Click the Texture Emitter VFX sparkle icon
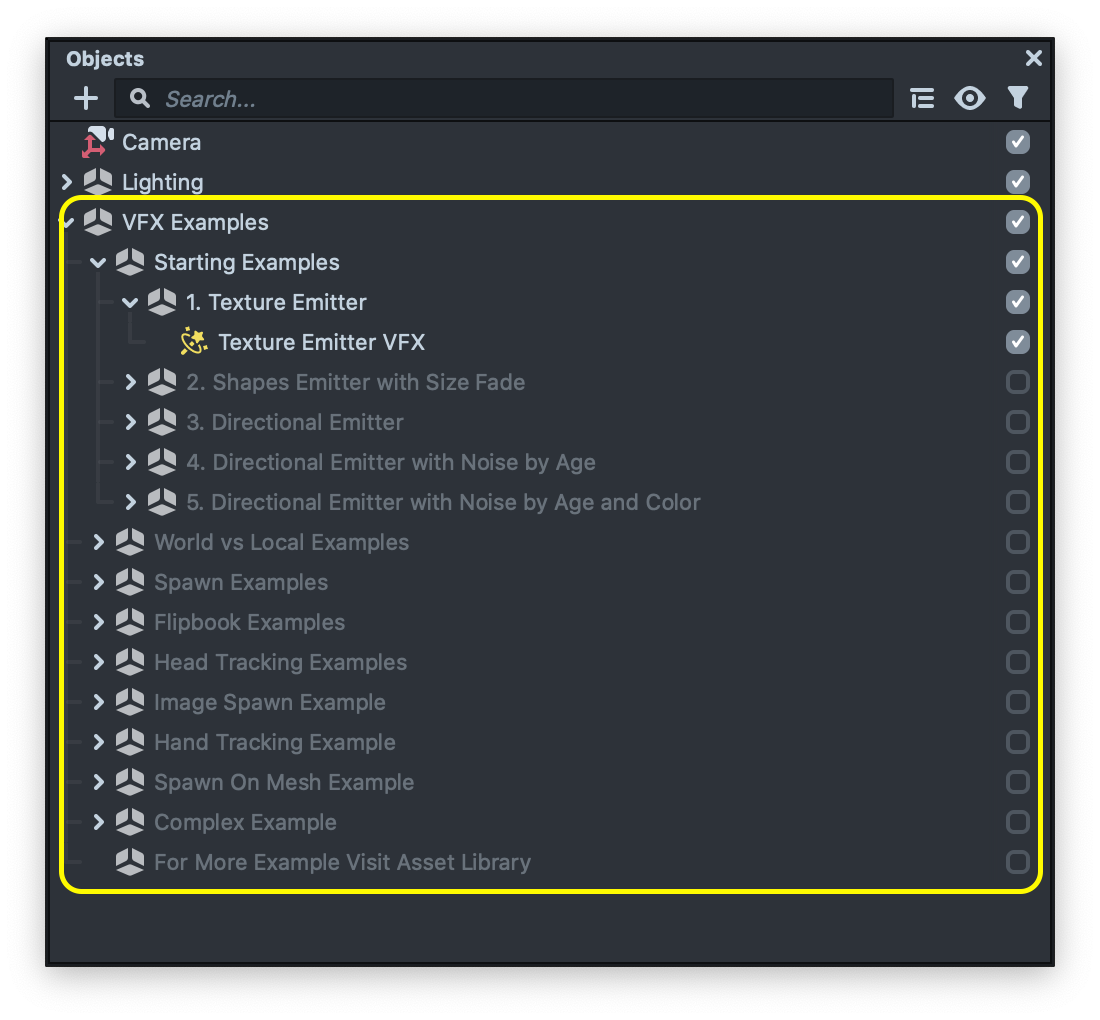Image resolution: width=1100 pixels, height=1020 pixels. click(x=193, y=342)
